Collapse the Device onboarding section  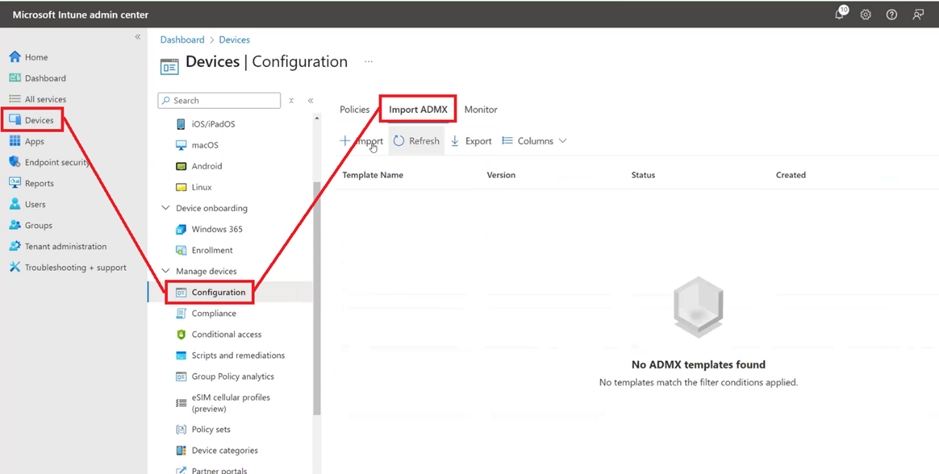166,208
